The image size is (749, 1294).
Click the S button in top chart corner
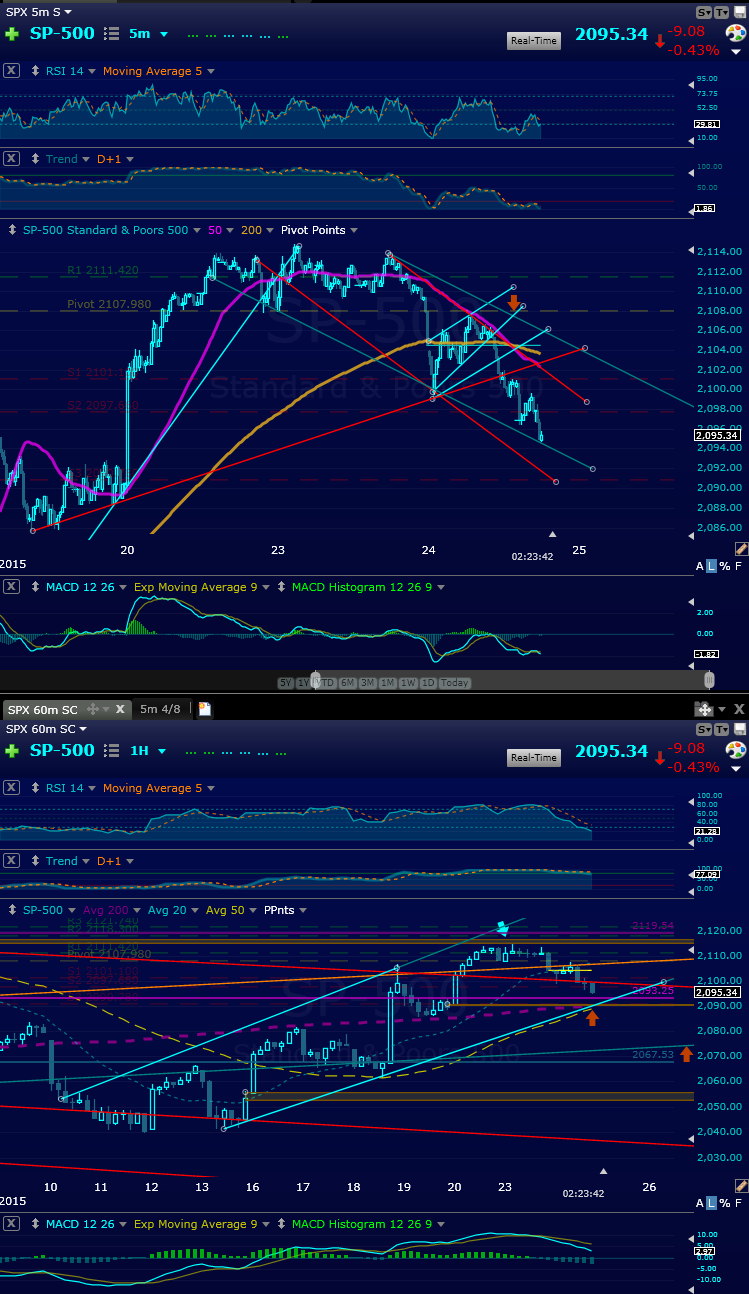click(705, 12)
